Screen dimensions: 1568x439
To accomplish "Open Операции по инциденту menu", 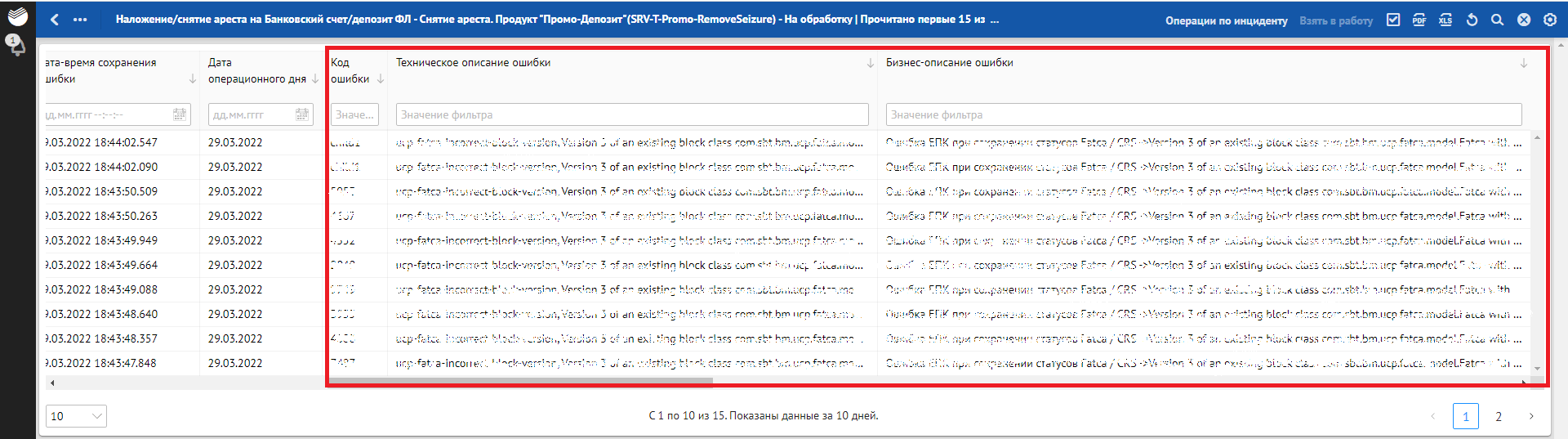I will 1226,20.
